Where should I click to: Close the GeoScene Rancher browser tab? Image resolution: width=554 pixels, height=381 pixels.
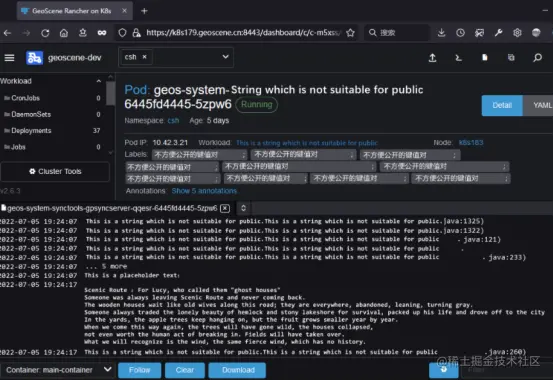pyautogui.click(x=124, y=11)
